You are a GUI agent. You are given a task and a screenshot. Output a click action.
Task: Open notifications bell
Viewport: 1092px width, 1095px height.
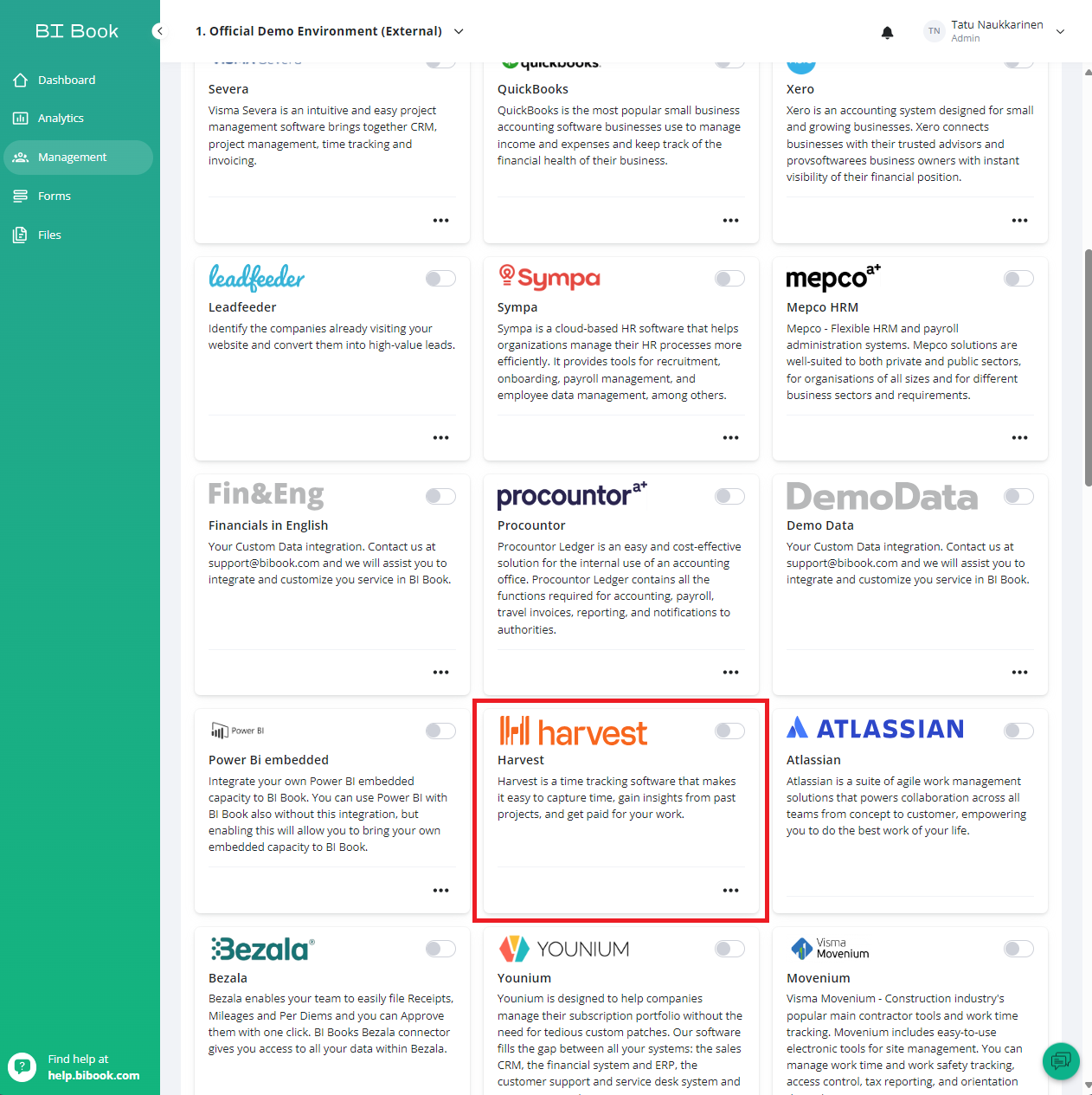[887, 32]
